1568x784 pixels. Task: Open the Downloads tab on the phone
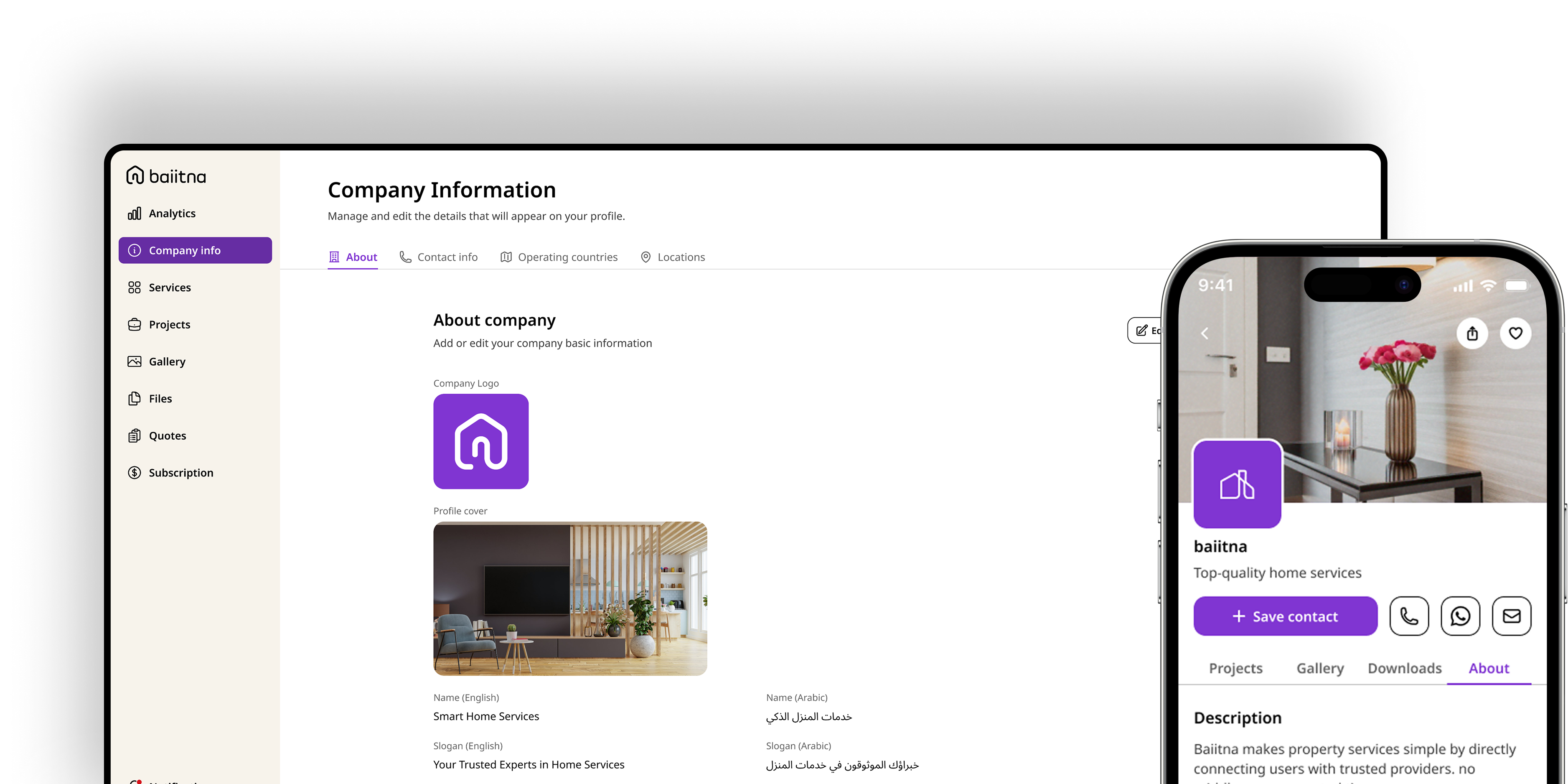pyautogui.click(x=1405, y=668)
